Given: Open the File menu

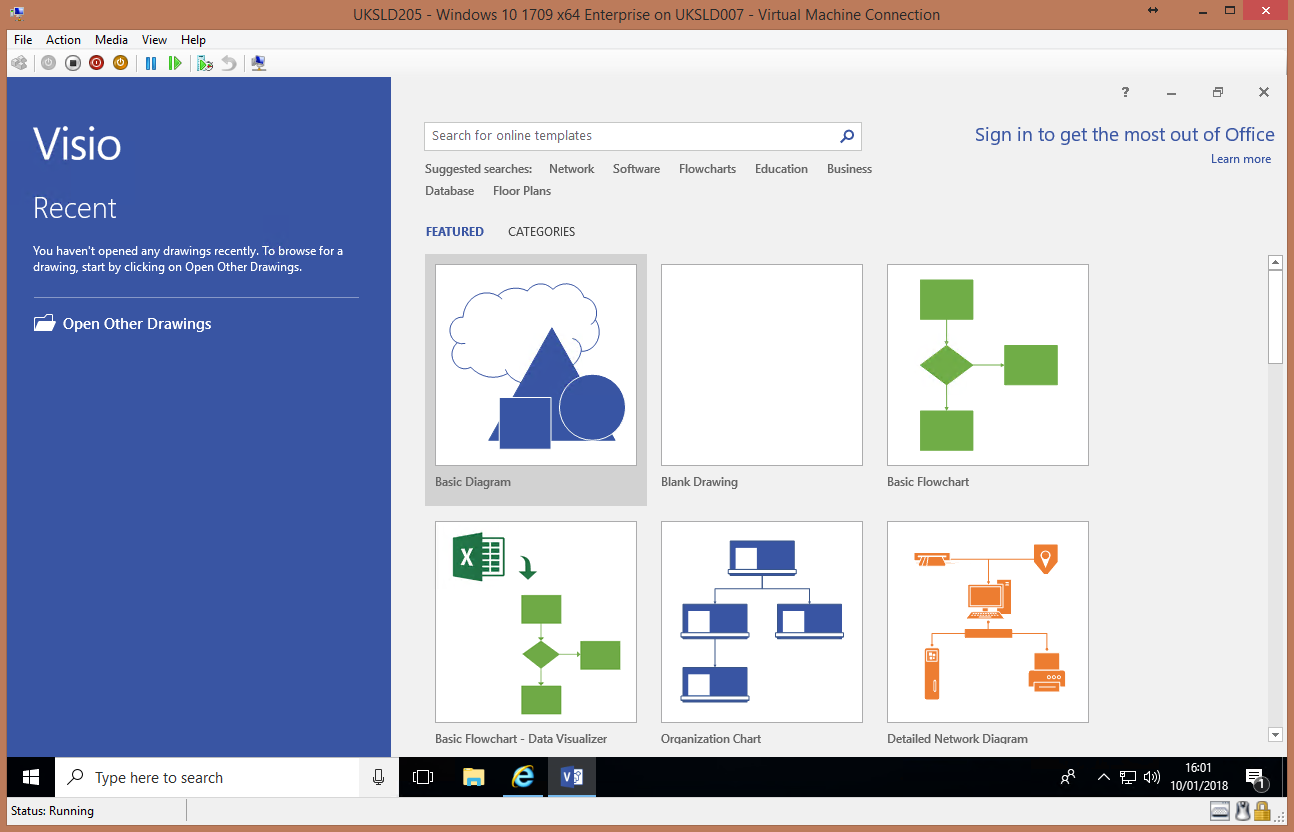Looking at the screenshot, I should click(x=23, y=40).
